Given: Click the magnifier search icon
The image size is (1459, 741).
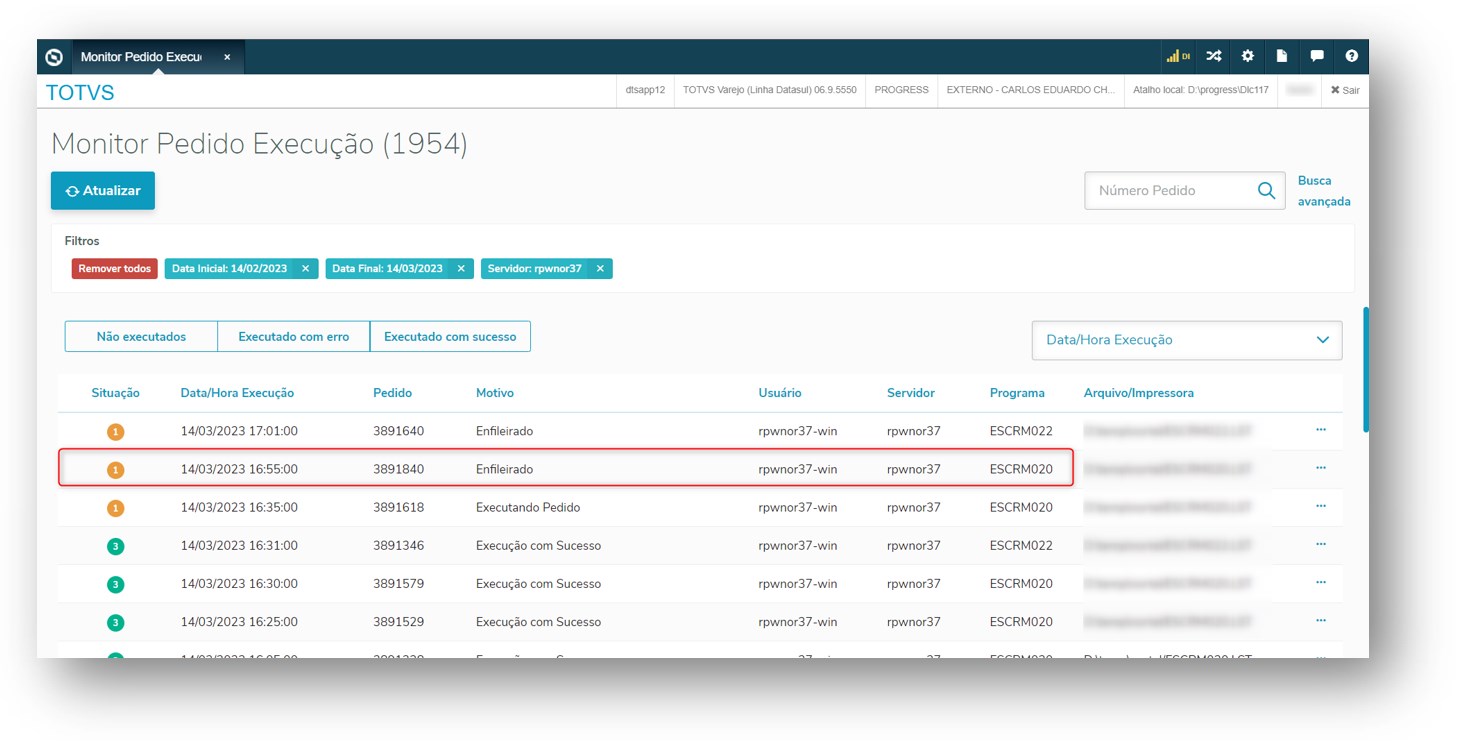Looking at the screenshot, I should click(x=1266, y=190).
